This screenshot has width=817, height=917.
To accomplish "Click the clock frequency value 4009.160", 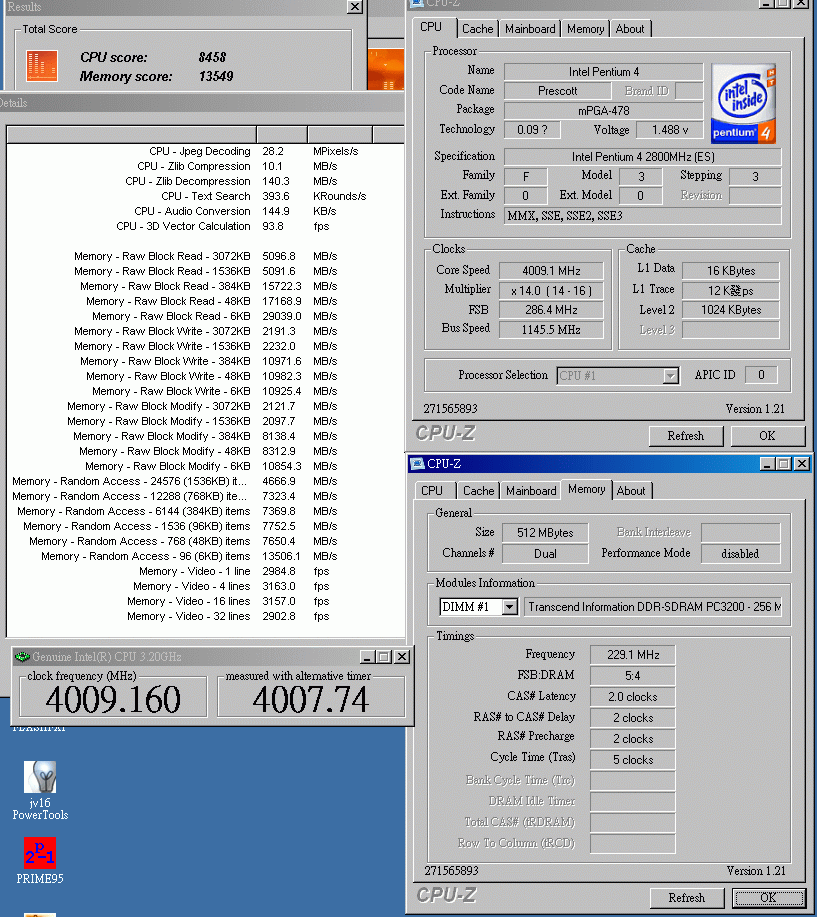I will click(x=113, y=699).
